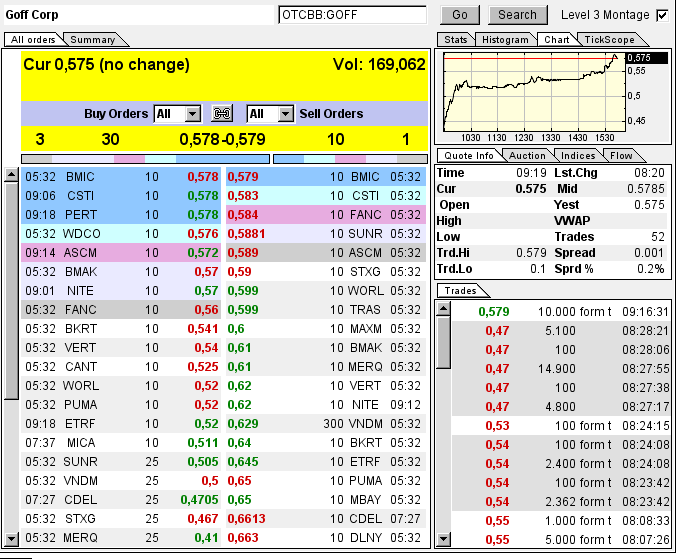676x559 pixels.
Task: Click the Spread value 0.001
Action: [x=648, y=253]
